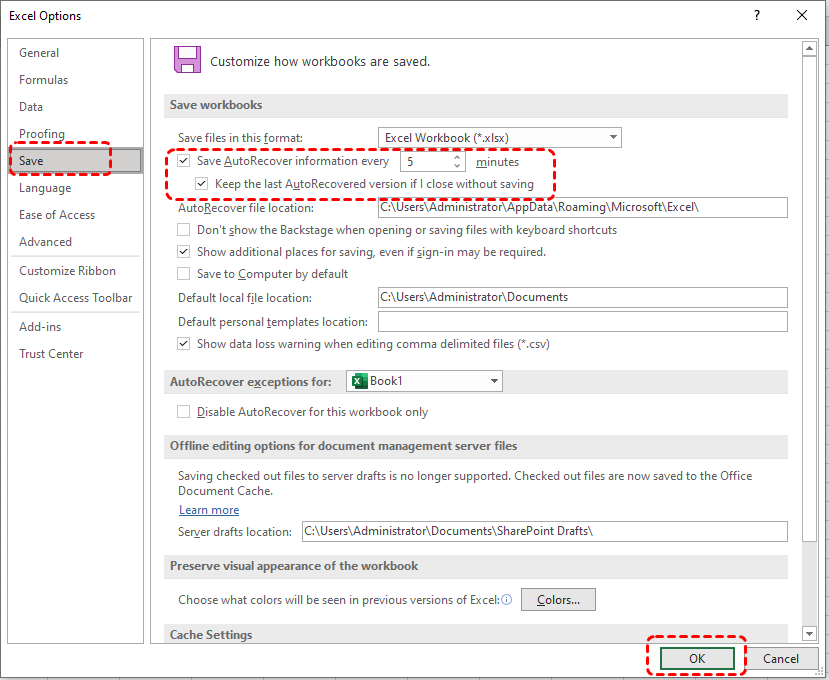The image size is (829, 680).
Task: Open the Colors... dialog button
Action: pyautogui.click(x=558, y=600)
